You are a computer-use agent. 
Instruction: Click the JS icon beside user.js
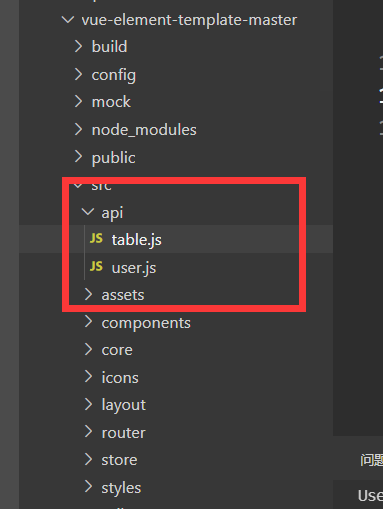96,266
